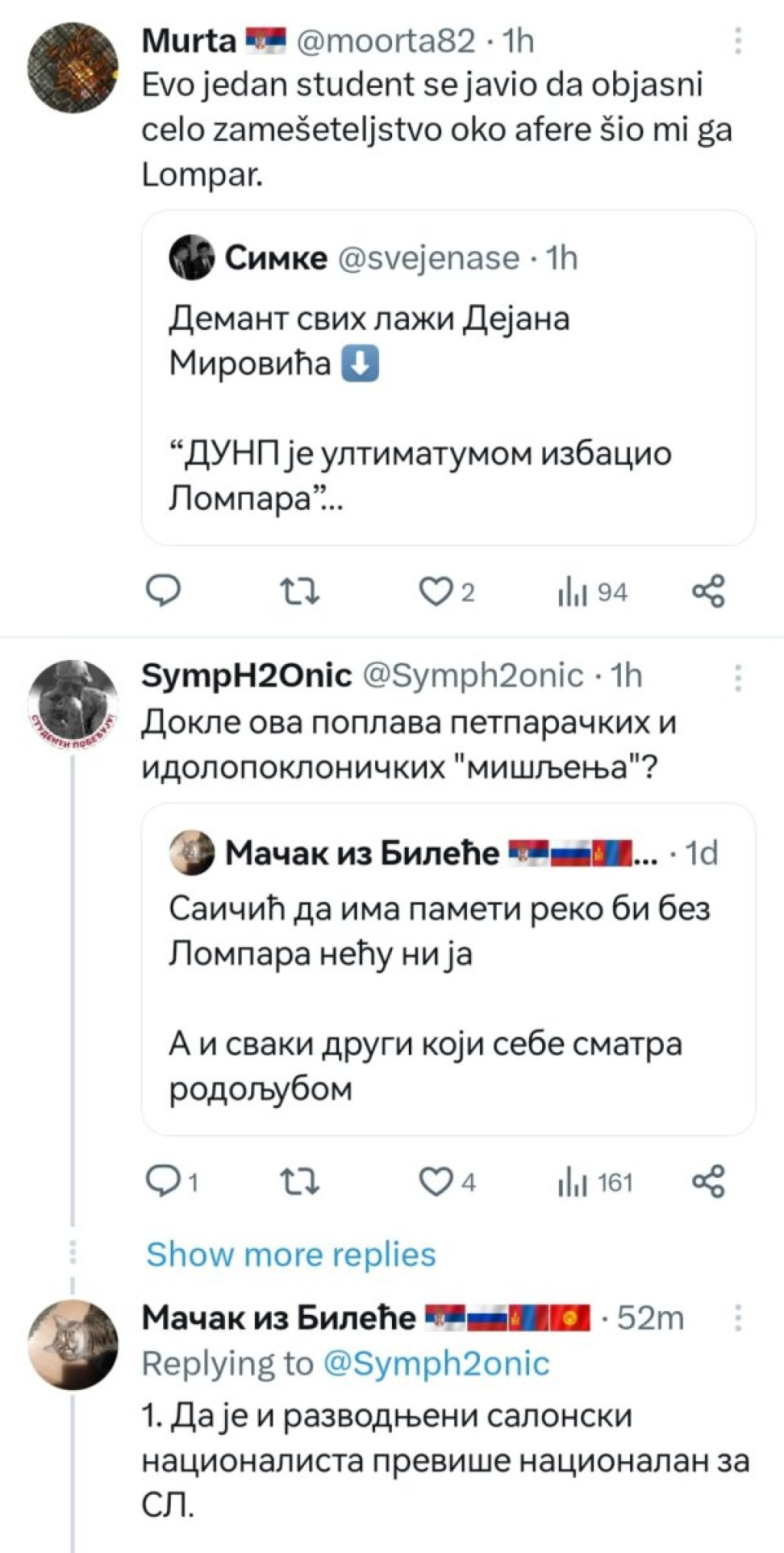View analytics showing 161 views

tap(596, 1183)
